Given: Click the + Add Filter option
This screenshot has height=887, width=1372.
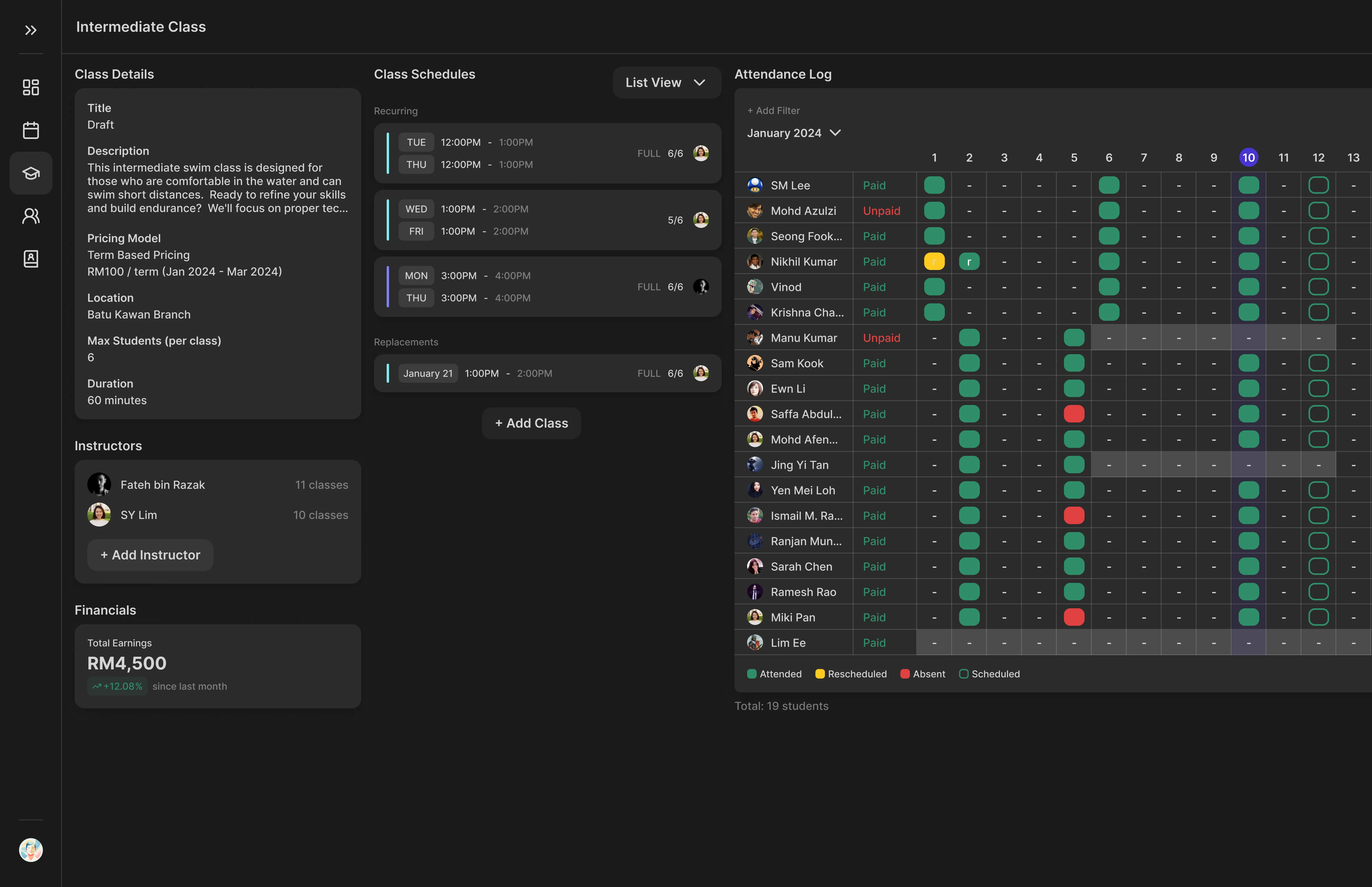Looking at the screenshot, I should click(x=773, y=111).
